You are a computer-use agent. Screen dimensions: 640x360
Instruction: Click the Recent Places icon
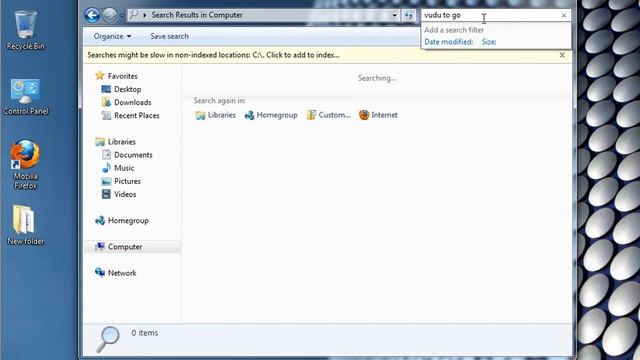pyautogui.click(x=106, y=116)
